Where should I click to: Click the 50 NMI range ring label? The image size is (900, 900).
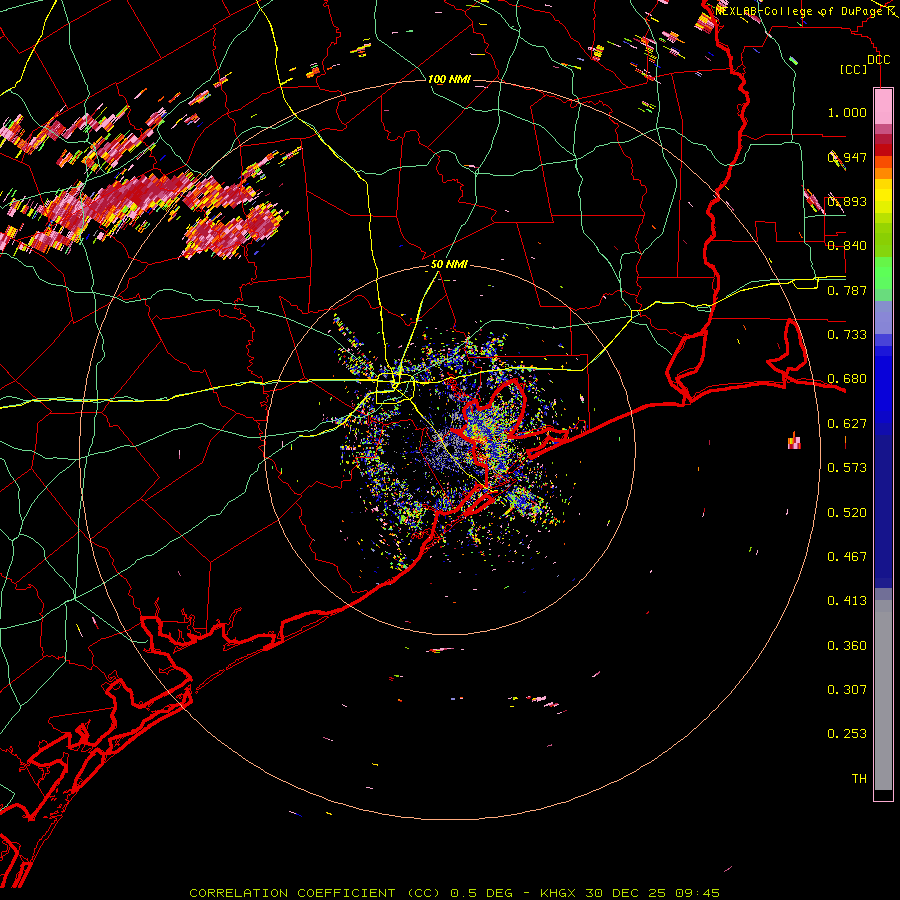coord(449,265)
